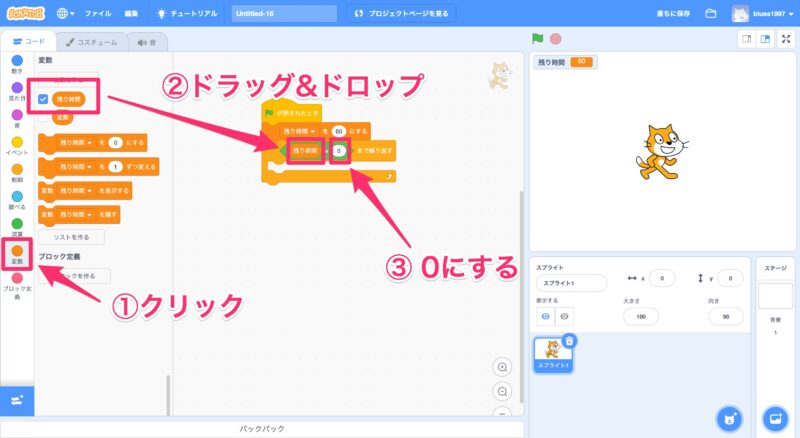800x438 pixels.
Task: Click the project title input field
Action: tap(284, 14)
